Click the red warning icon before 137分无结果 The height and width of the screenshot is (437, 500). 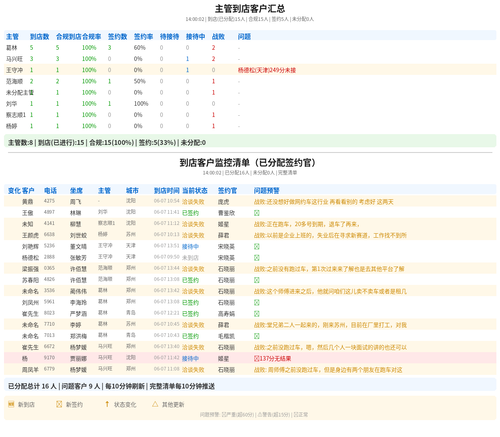tap(257, 359)
